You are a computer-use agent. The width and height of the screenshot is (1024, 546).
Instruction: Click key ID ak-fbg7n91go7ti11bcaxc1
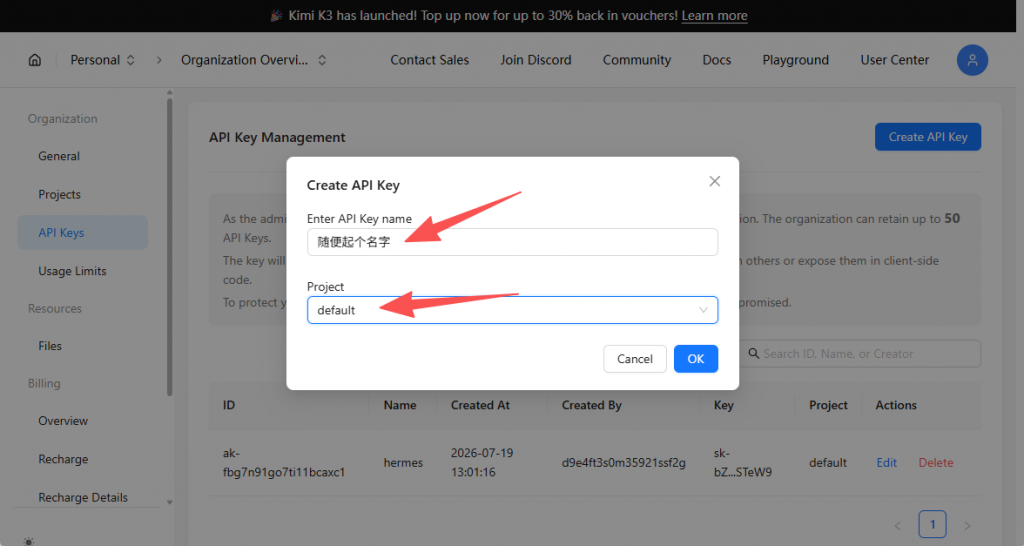283,462
